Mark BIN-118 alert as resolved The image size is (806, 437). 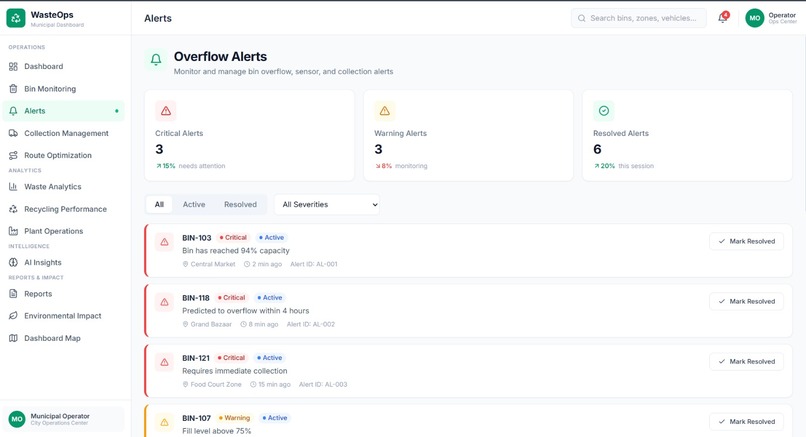pyautogui.click(x=746, y=301)
